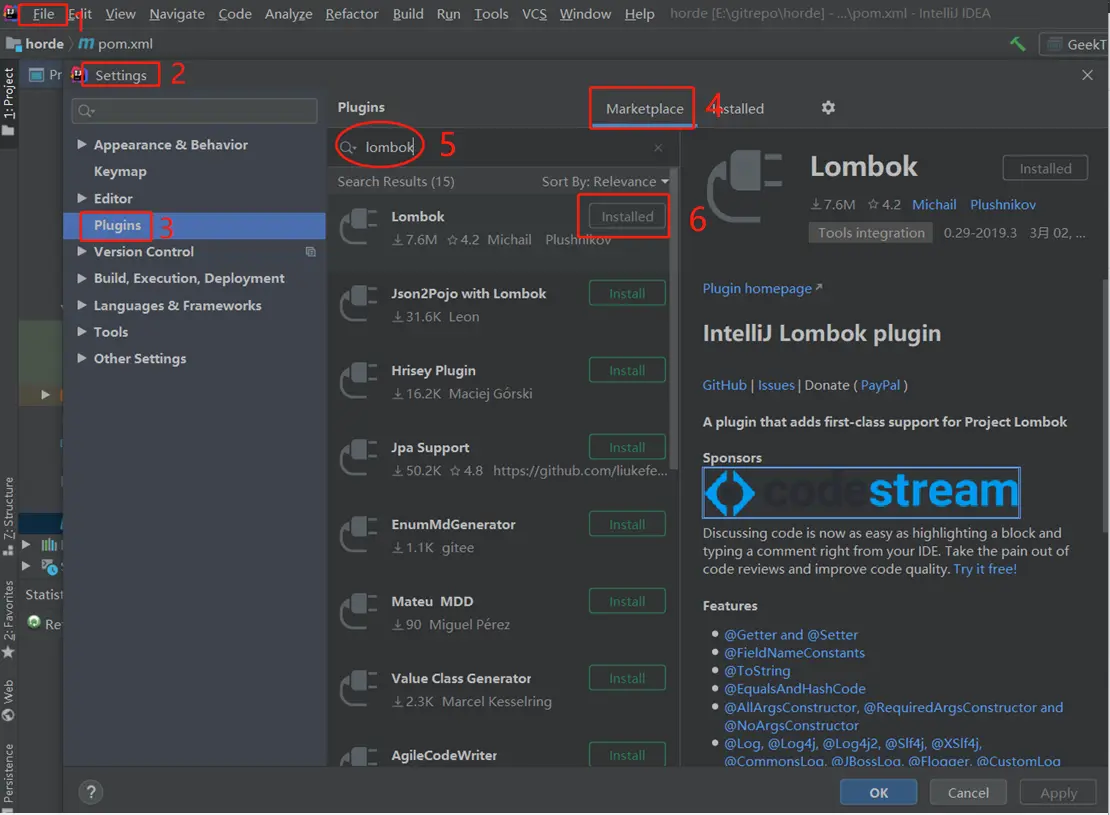Click the GitHub link for Lombok
This screenshot has height=815, width=1110.
pyautogui.click(x=724, y=383)
